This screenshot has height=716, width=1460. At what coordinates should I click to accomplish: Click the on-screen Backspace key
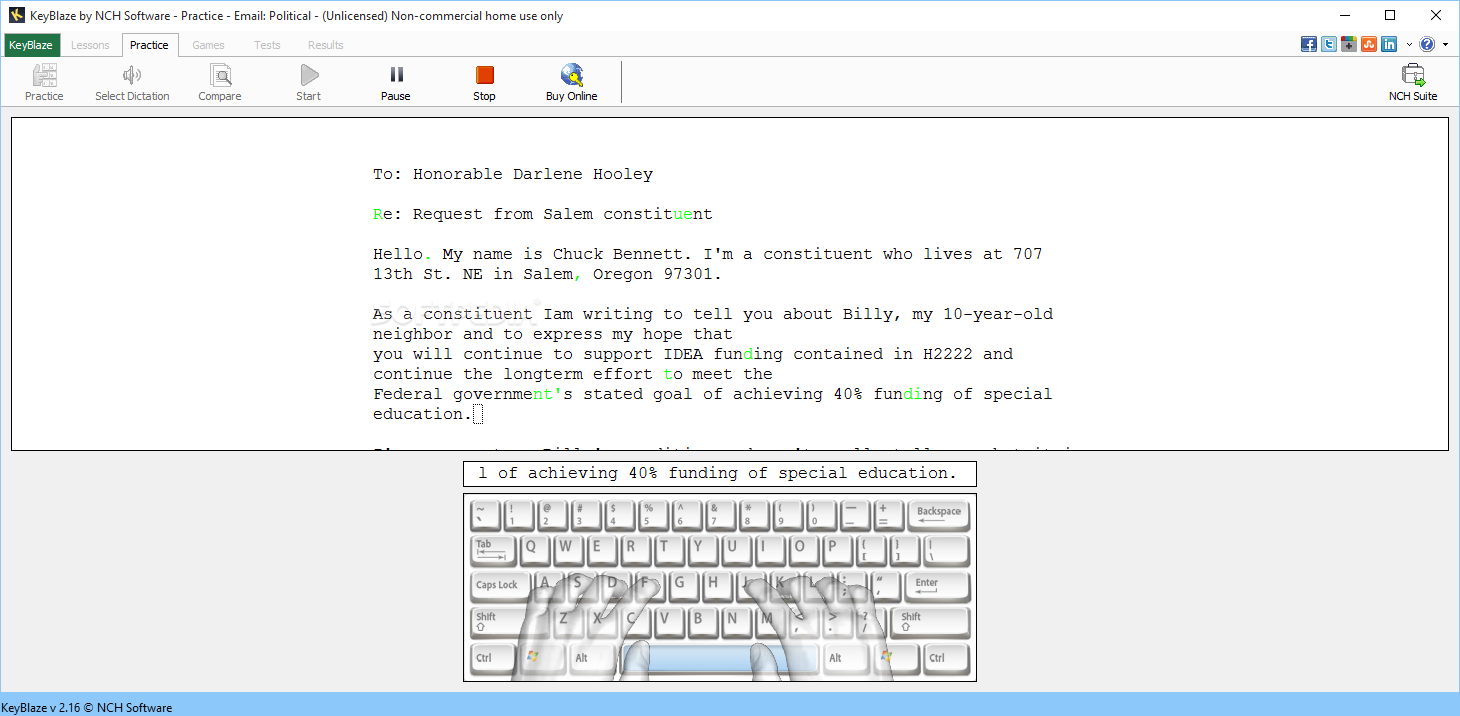coord(939,516)
